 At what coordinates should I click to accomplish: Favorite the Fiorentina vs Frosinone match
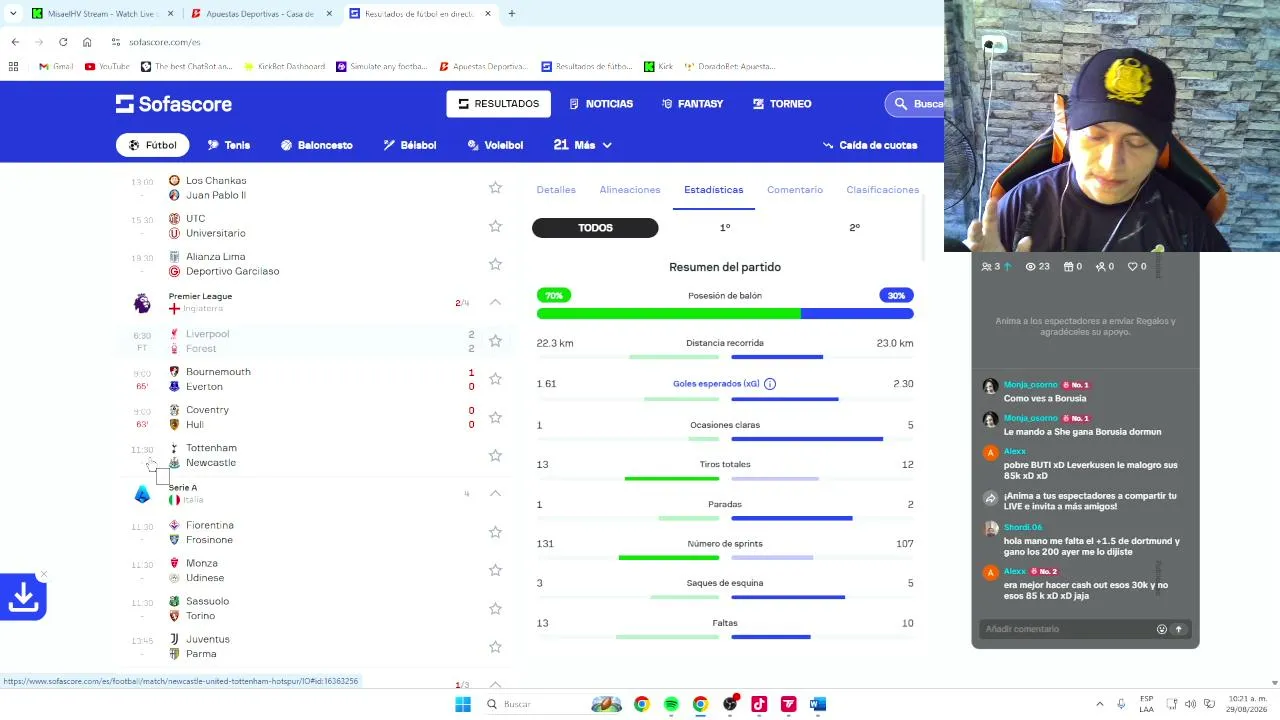pos(495,532)
